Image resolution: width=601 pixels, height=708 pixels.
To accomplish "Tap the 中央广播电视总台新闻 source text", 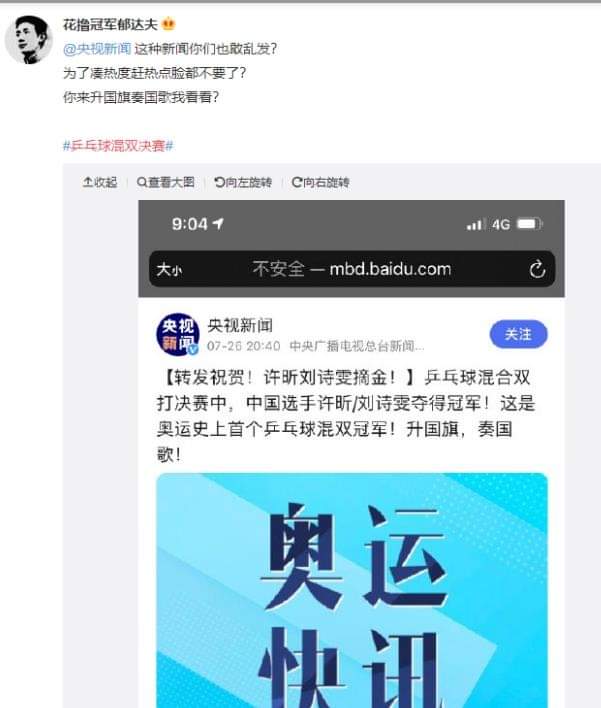I will coord(357,346).
